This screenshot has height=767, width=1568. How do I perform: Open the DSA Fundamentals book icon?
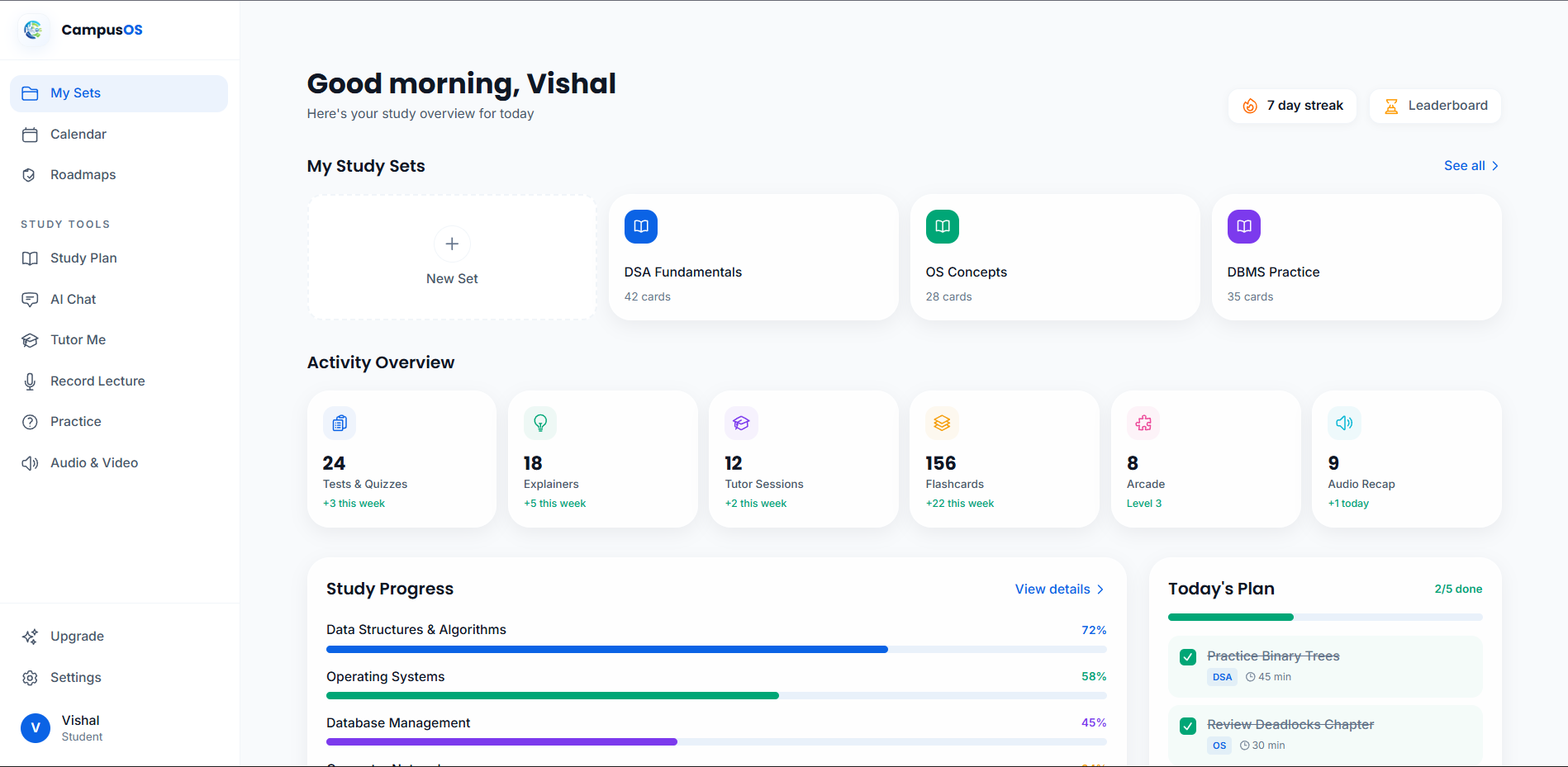[640, 226]
